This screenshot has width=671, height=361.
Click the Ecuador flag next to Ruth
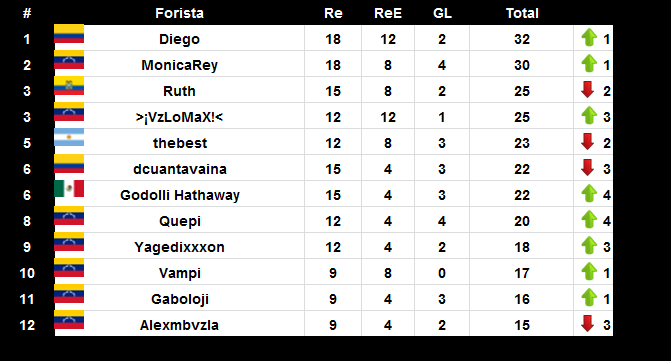69,86
